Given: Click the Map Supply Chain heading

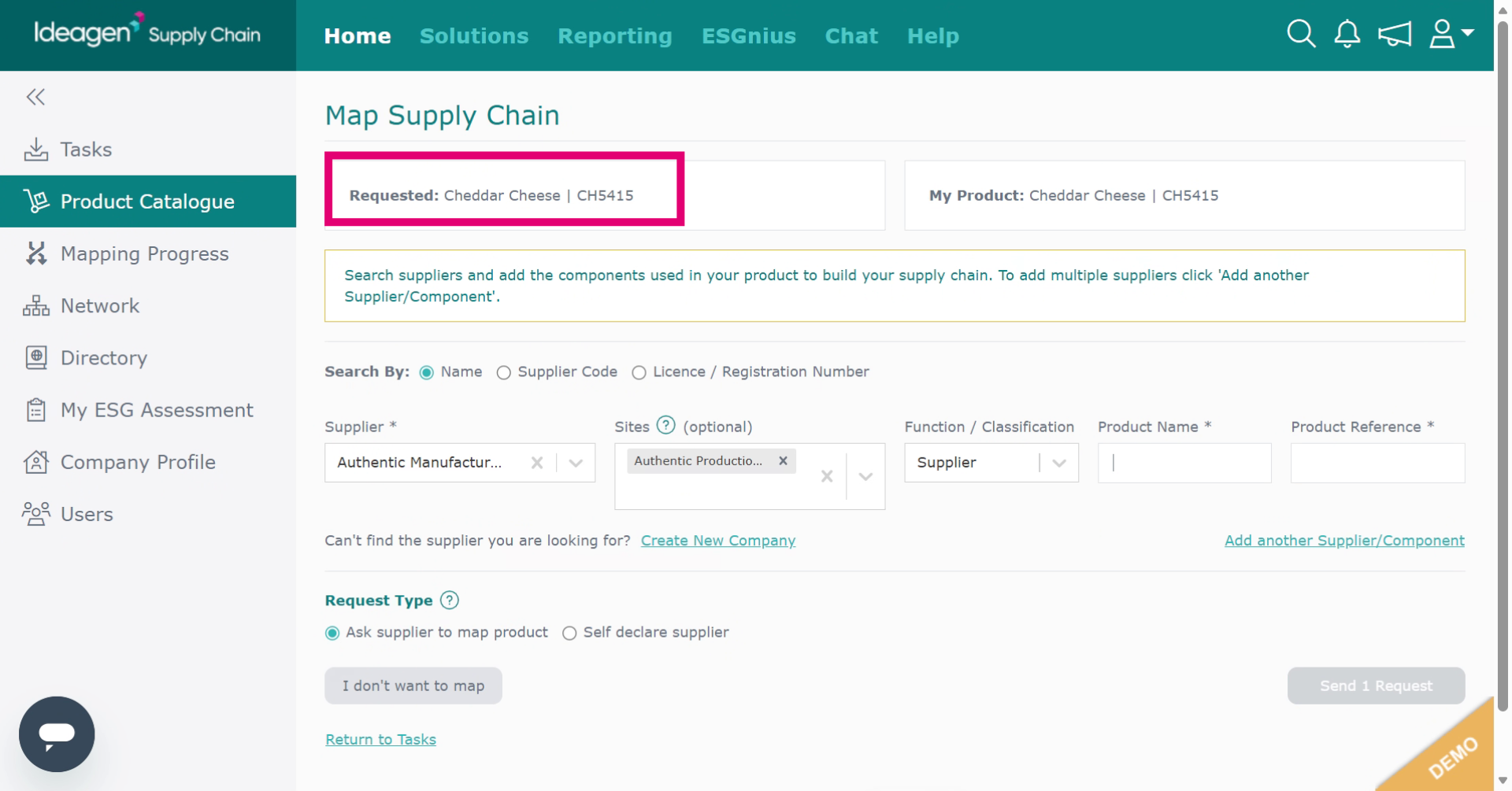Looking at the screenshot, I should coord(442,116).
